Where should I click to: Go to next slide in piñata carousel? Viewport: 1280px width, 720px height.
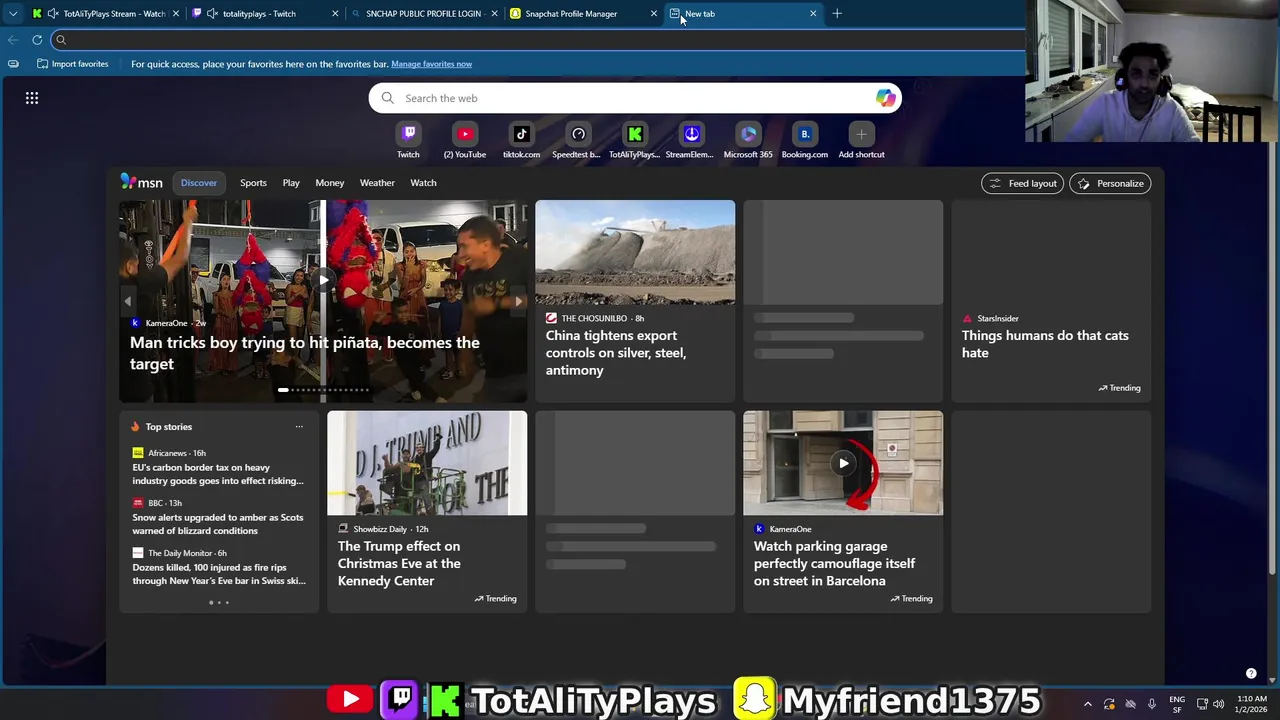518,301
